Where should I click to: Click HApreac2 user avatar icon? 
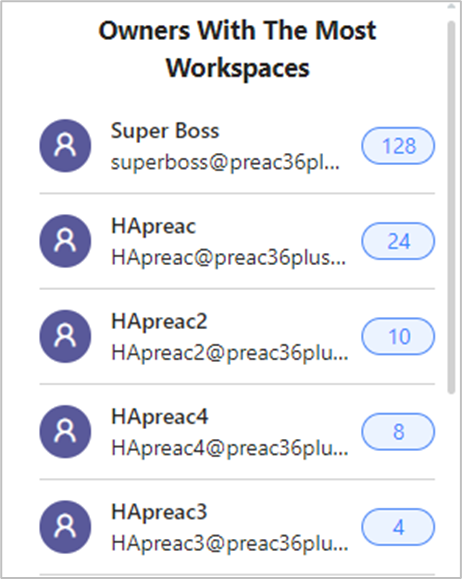click(65, 336)
